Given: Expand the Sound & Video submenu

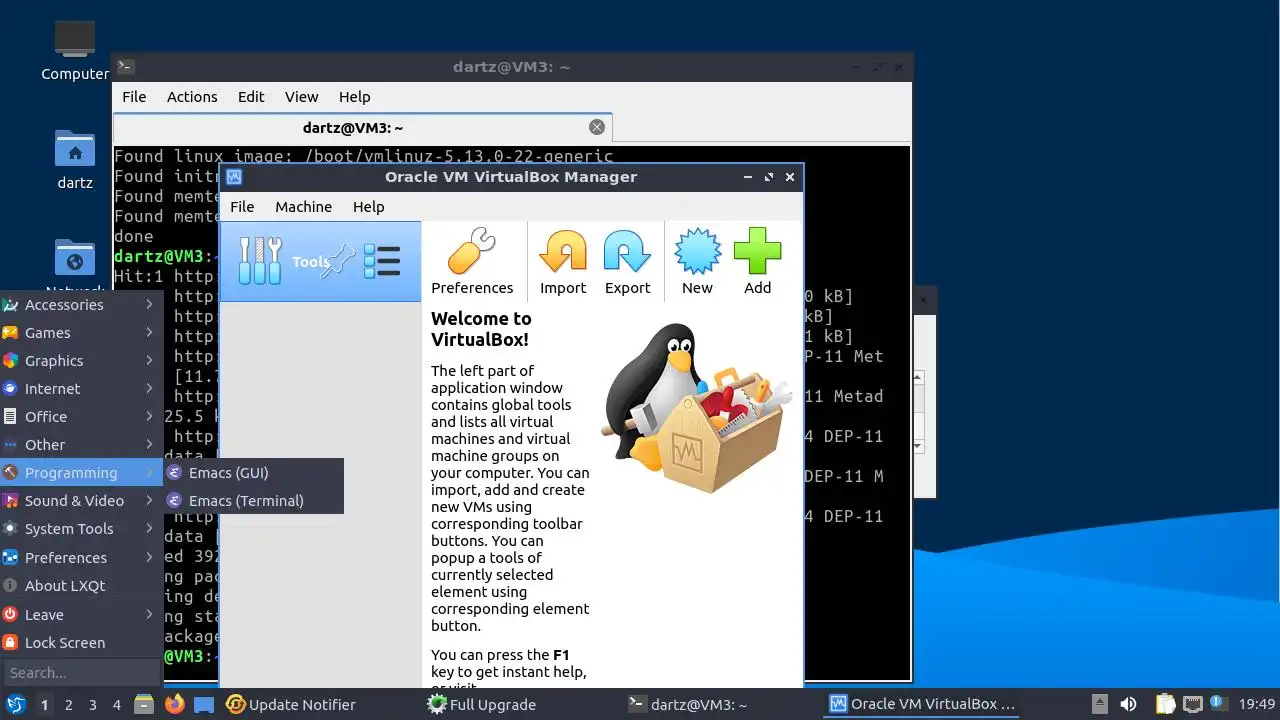Looking at the screenshot, I should click(81, 500).
